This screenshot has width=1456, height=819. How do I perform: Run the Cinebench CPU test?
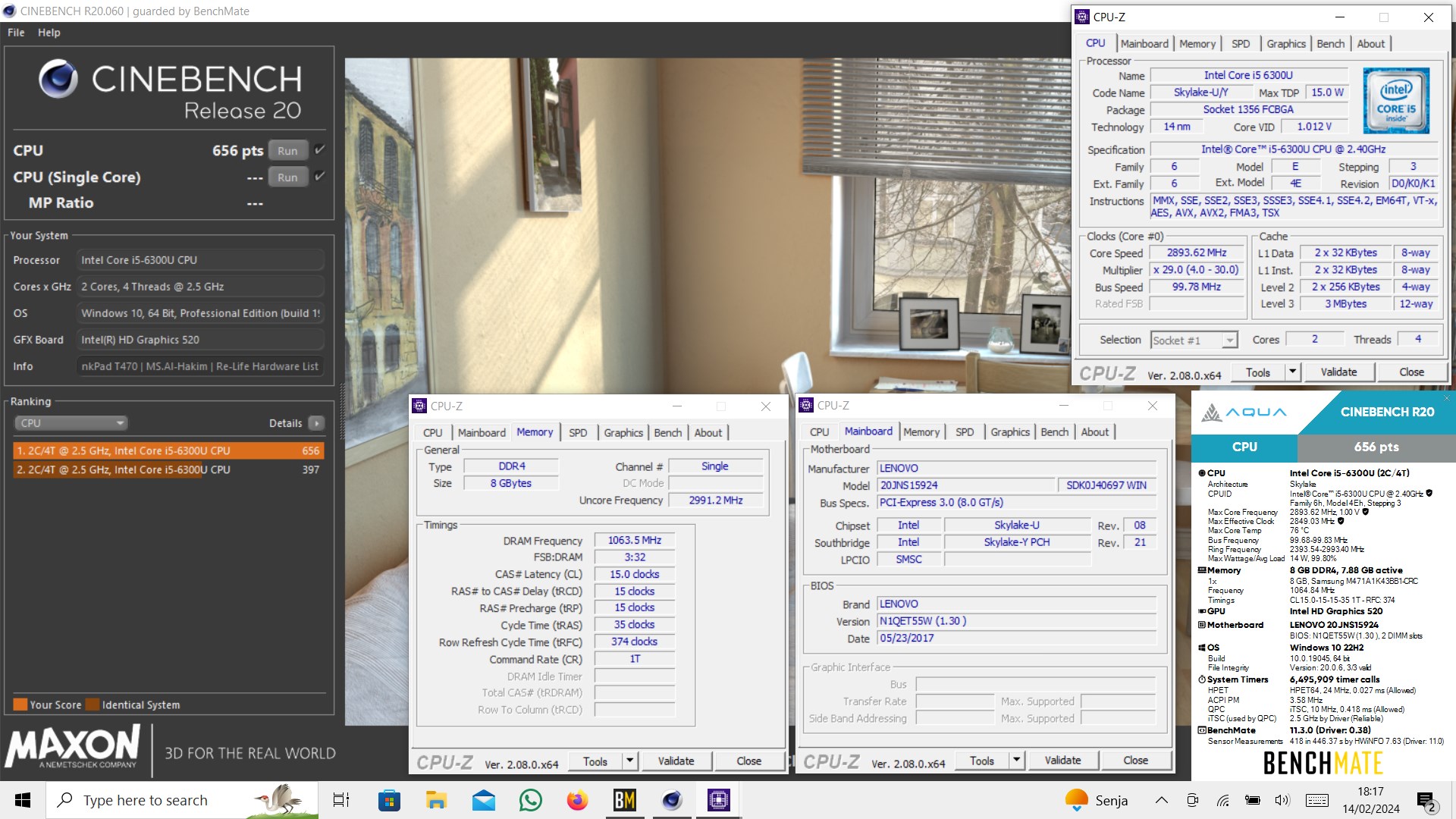pyautogui.click(x=287, y=150)
